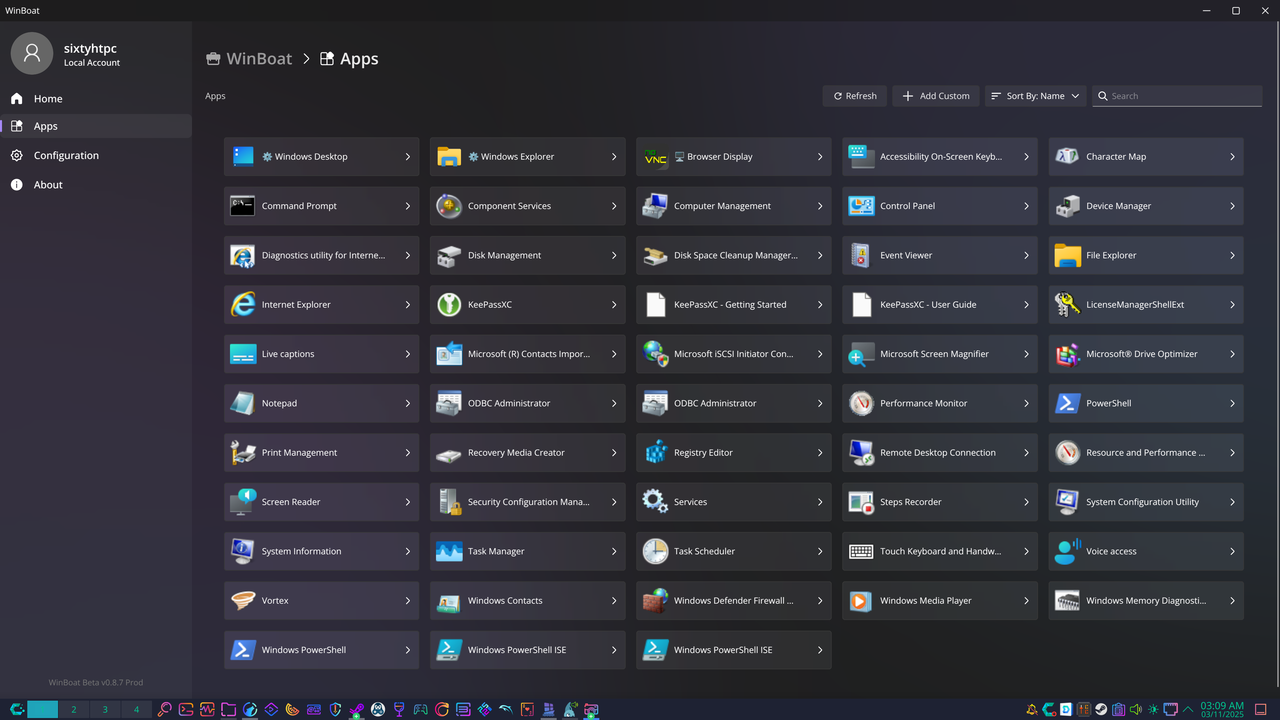The image size is (1280, 720).
Task: Launch Steam from the taskbar
Action: click(1100, 709)
